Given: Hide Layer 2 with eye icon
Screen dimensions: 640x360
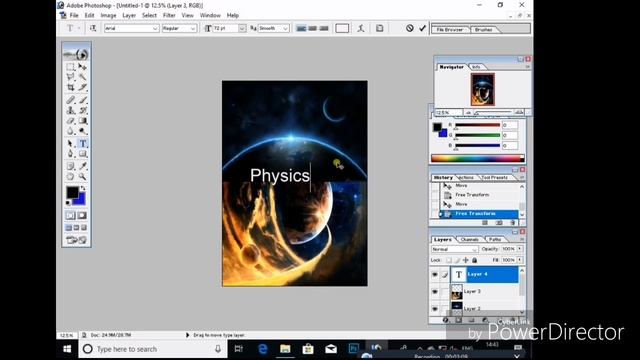Looking at the screenshot, I should click(435, 308).
